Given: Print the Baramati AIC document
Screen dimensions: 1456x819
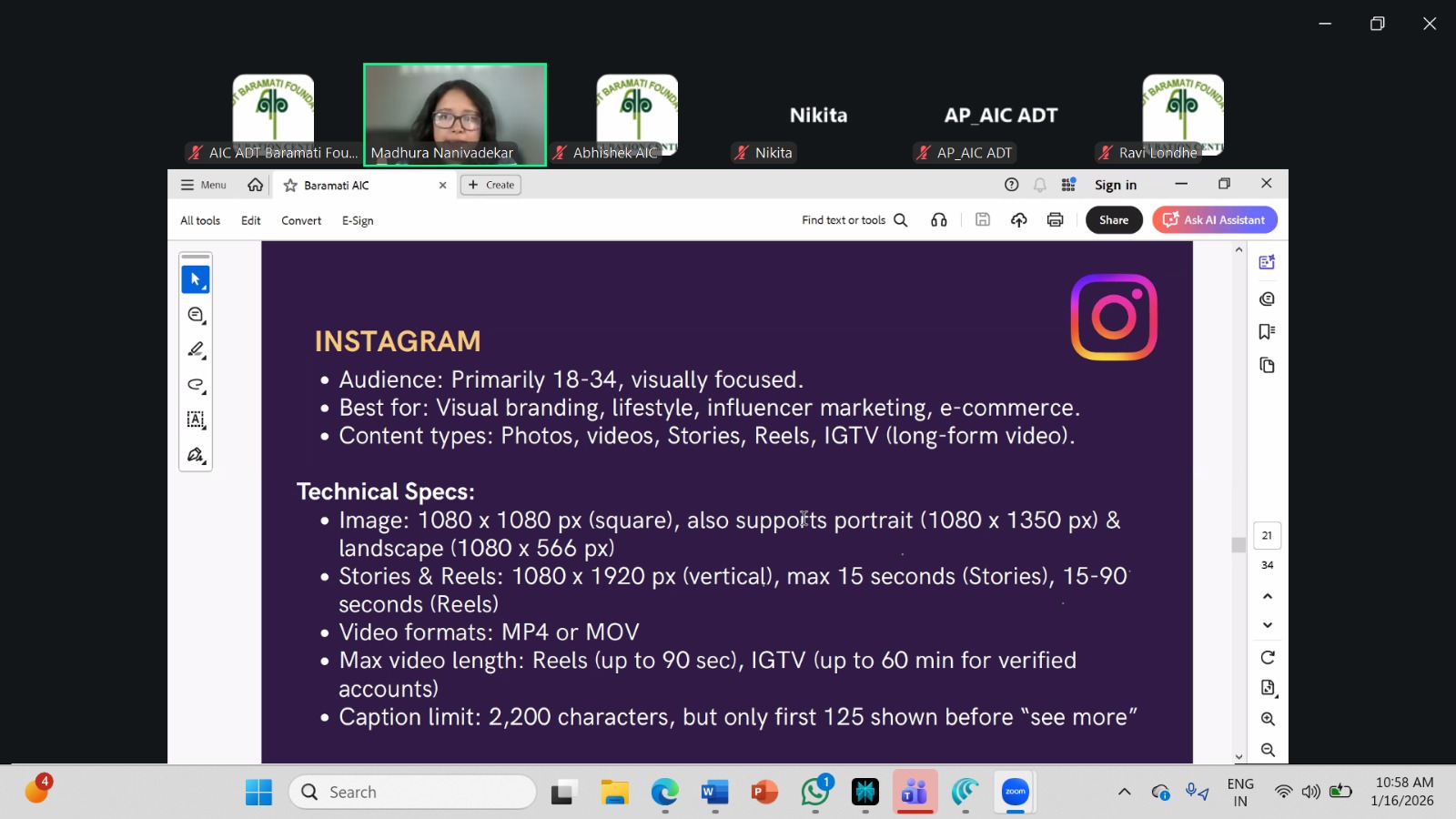Looking at the screenshot, I should click(1055, 220).
